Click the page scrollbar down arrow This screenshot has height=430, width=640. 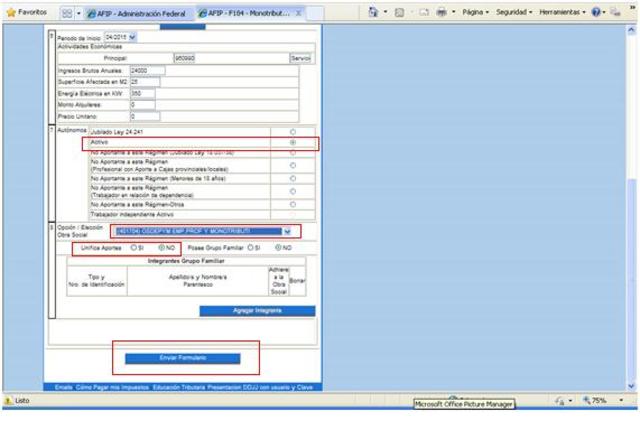click(x=631, y=386)
